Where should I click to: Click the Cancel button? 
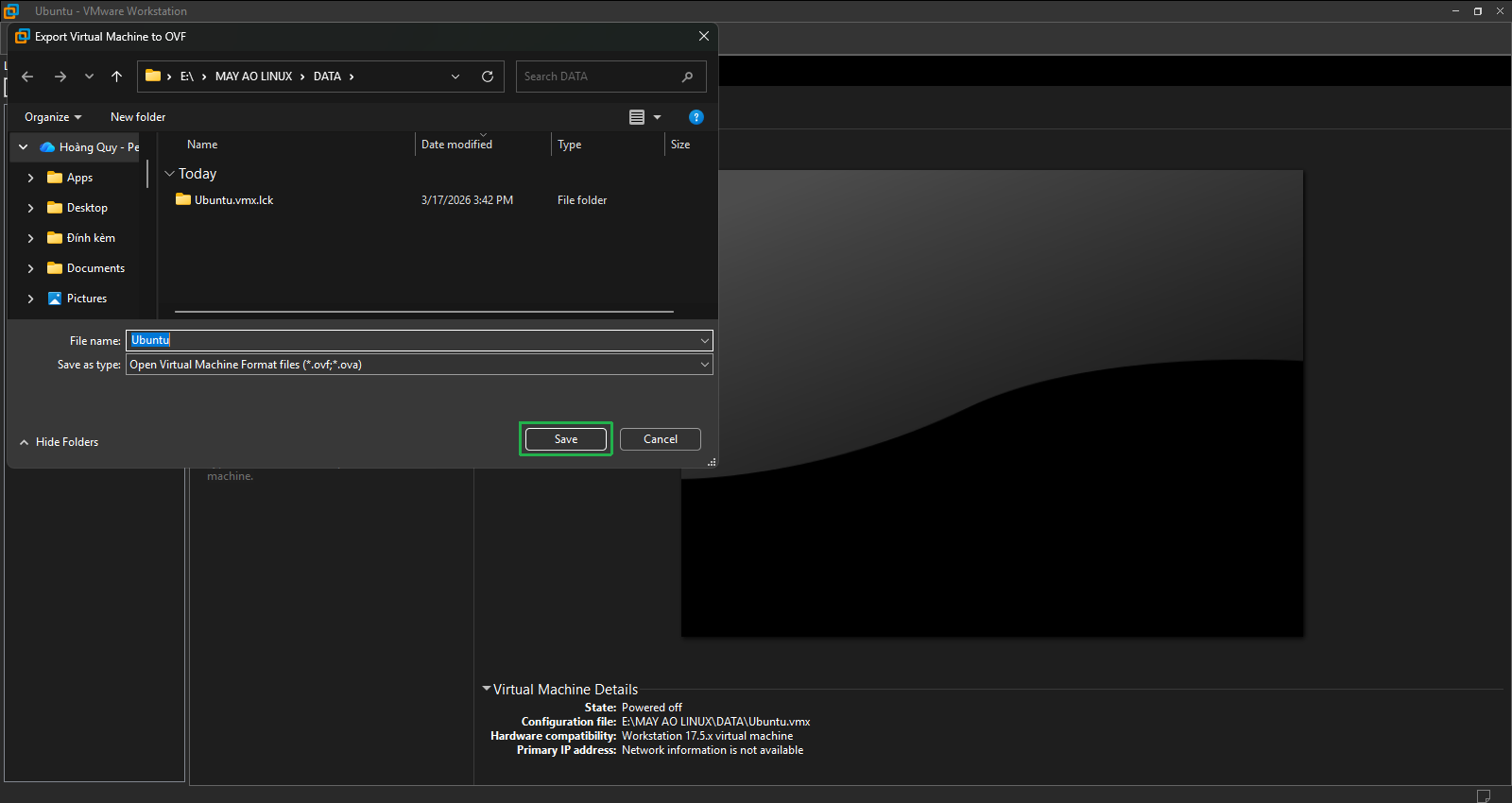(661, 439)
